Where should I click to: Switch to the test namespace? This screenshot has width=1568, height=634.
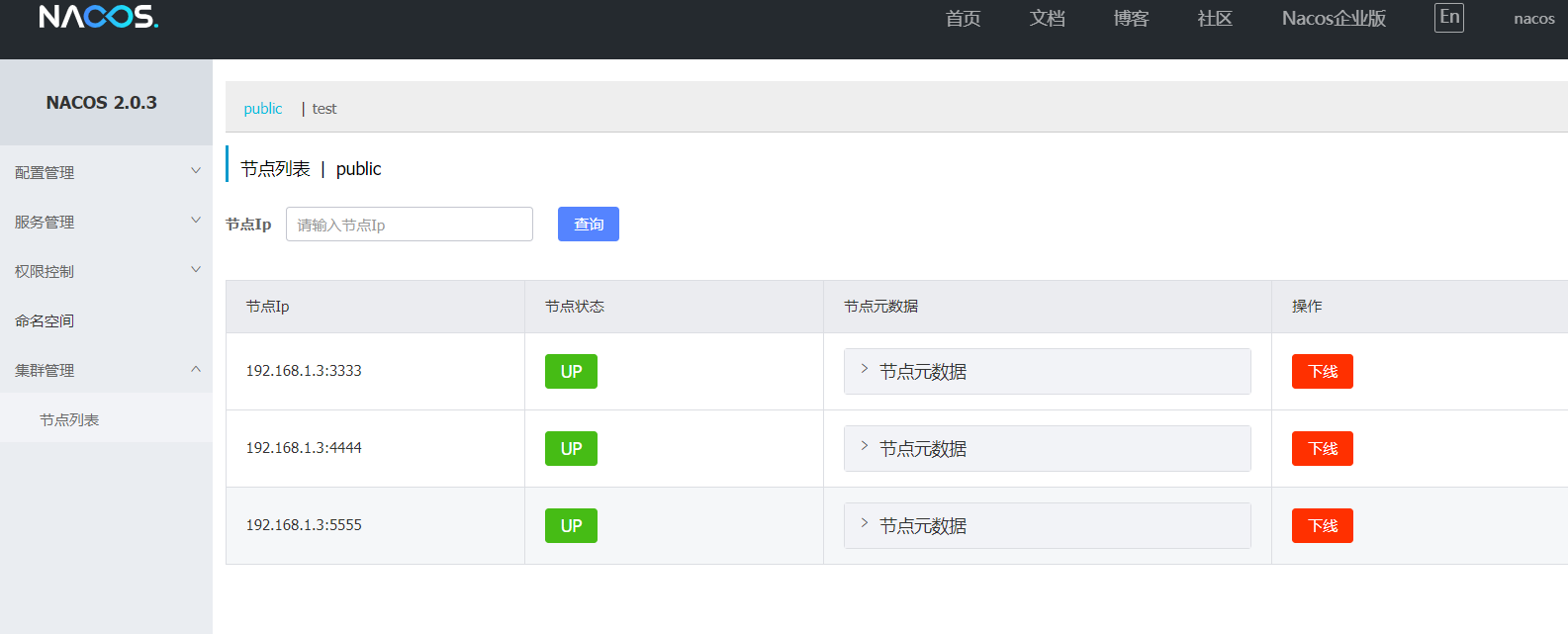tap(324, 109)
